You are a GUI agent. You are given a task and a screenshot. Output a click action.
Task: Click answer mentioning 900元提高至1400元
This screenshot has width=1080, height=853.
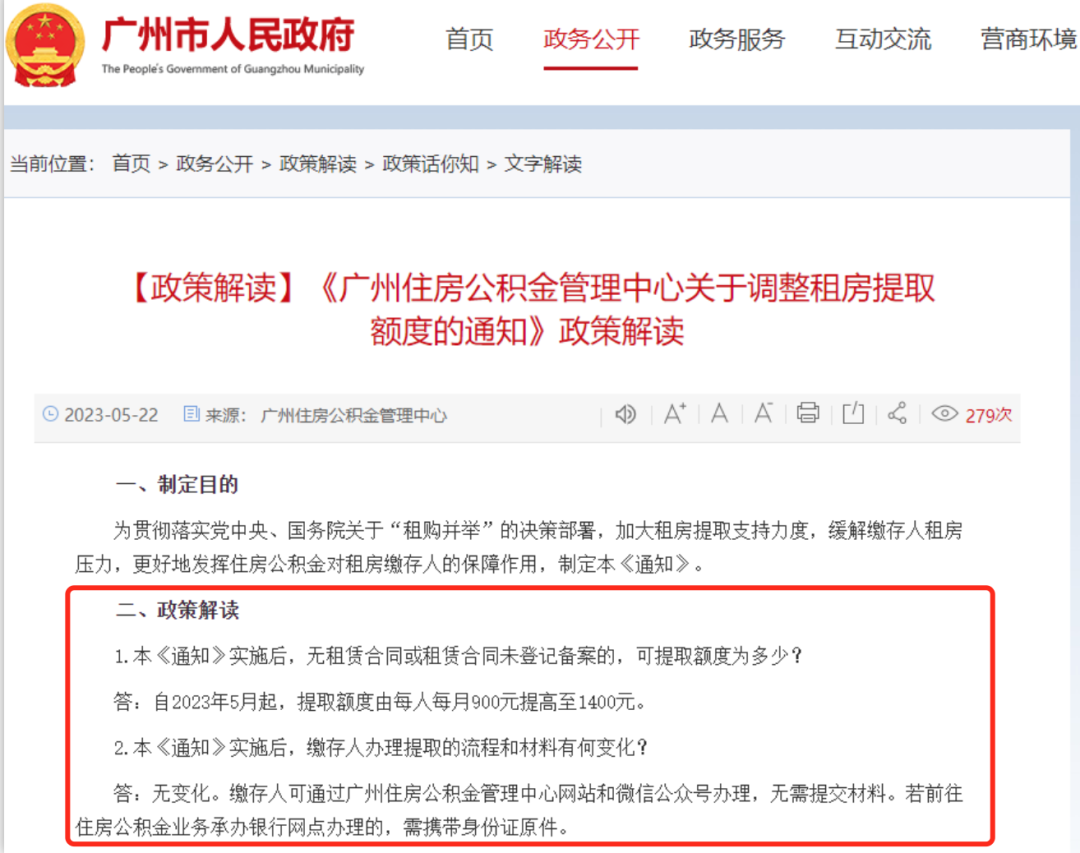click(x=380, y=701)
